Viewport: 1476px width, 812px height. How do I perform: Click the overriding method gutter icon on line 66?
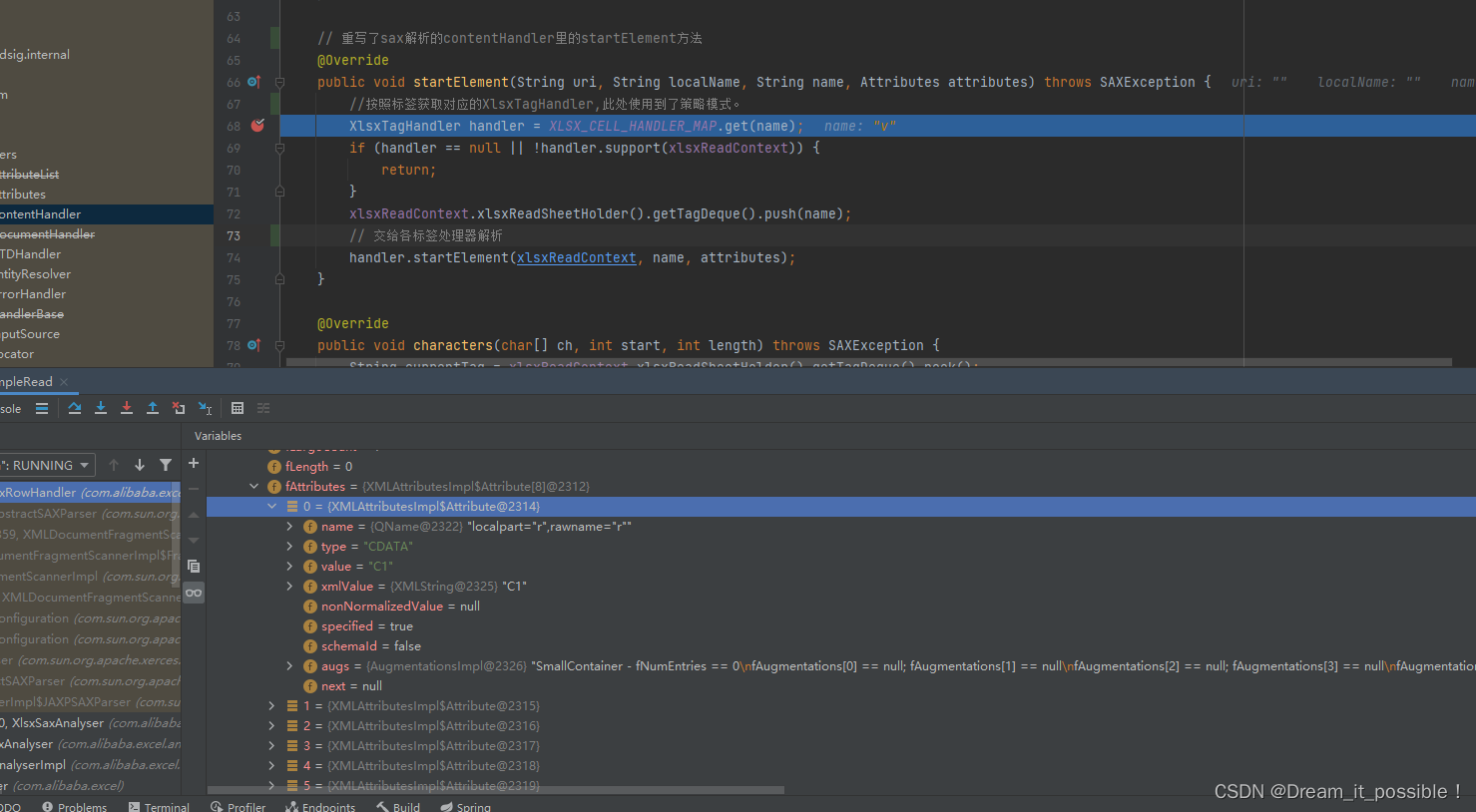pos(253,82)
